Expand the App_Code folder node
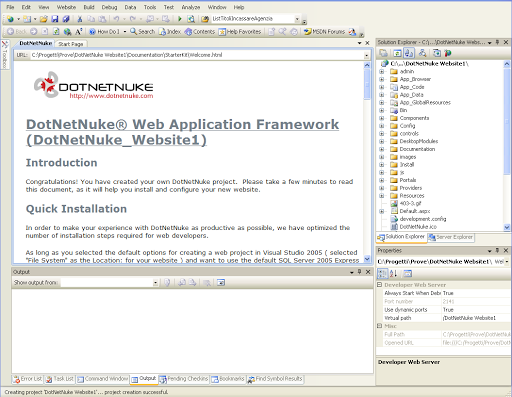Viewport: 512px width, 397px height. coord(382,87)
